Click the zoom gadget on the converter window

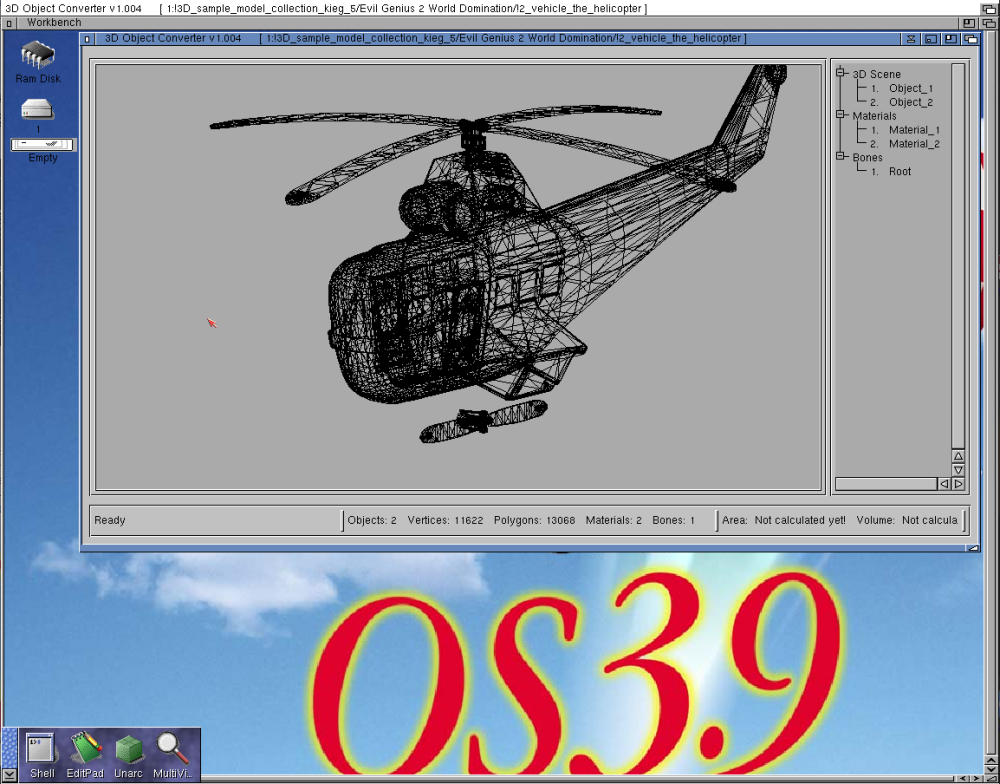click(x=953, y=38)
